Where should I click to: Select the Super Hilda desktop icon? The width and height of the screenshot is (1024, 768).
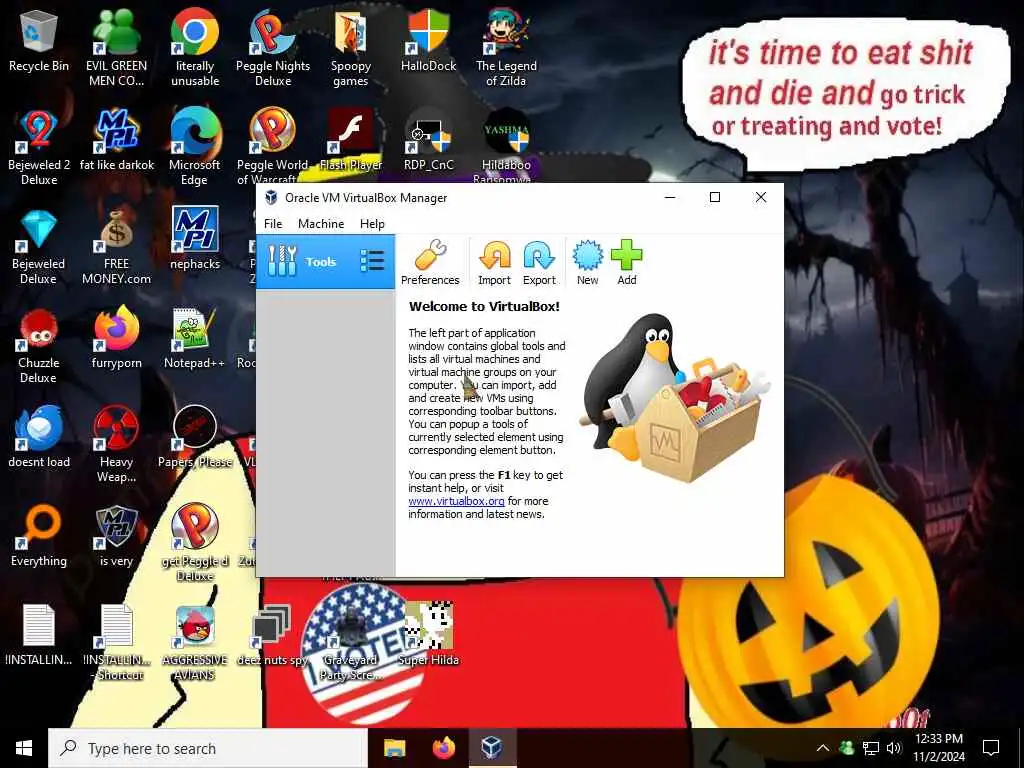point(428,635)
